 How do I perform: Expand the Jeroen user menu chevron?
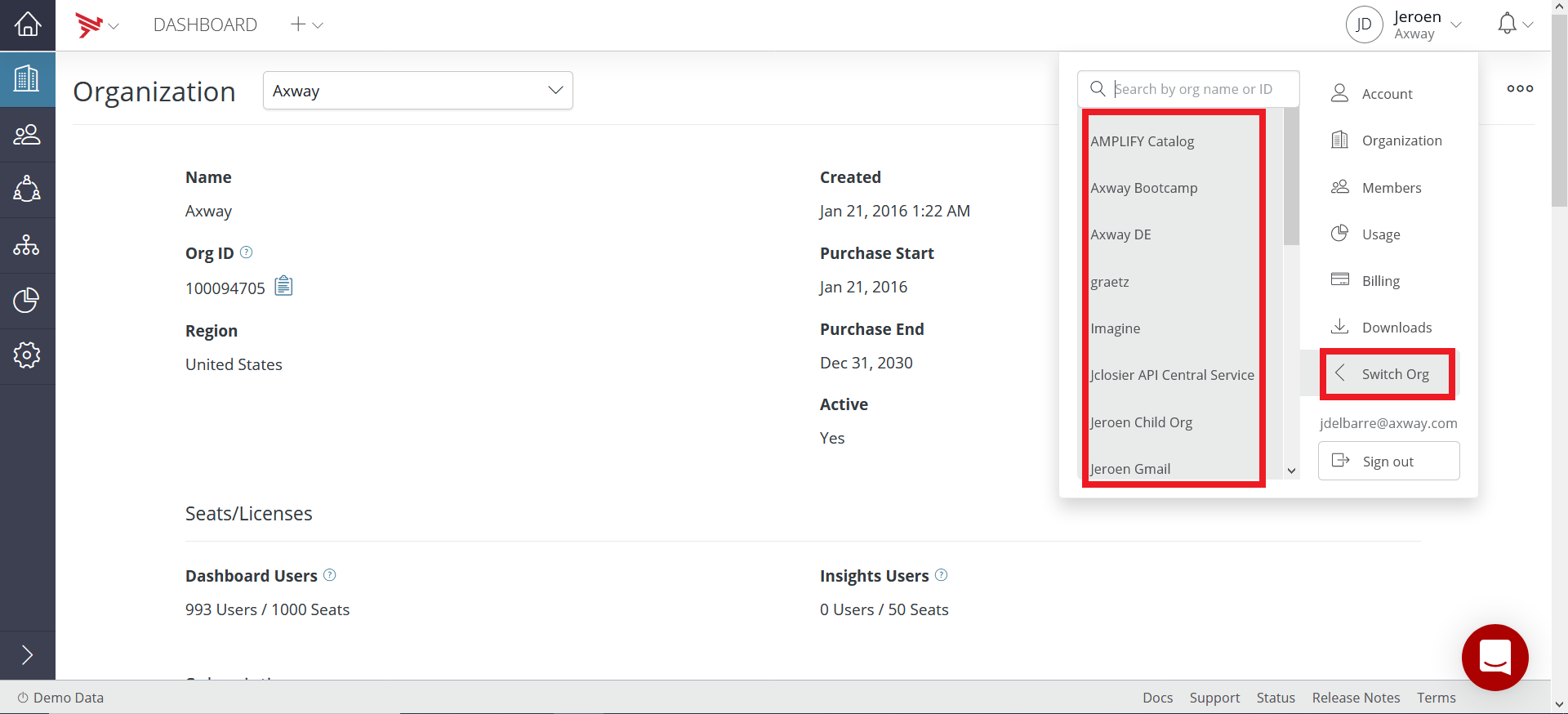(1456, 25)
